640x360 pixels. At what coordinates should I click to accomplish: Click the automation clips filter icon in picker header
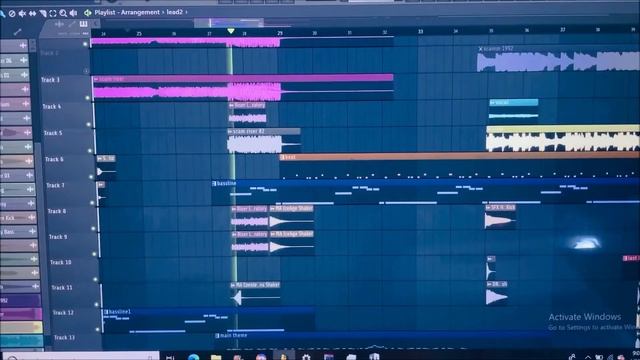tap(72, 24)
